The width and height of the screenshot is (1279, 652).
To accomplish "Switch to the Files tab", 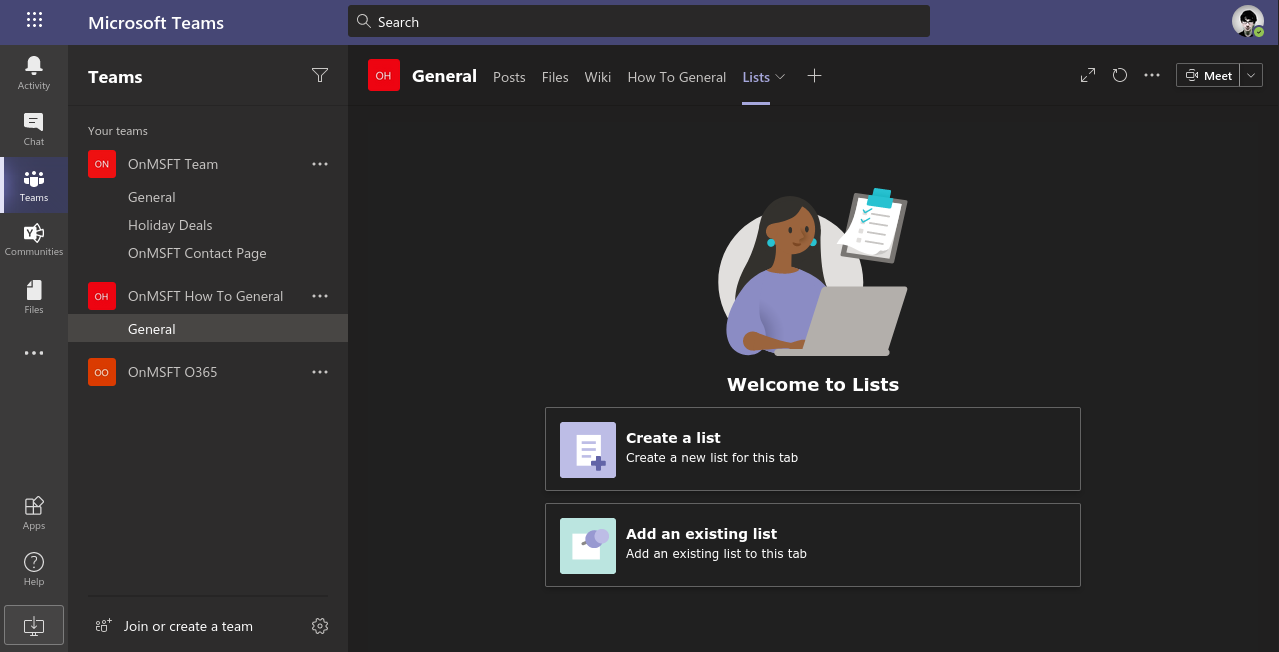I will pyautogui.click(x=555, y=77).
